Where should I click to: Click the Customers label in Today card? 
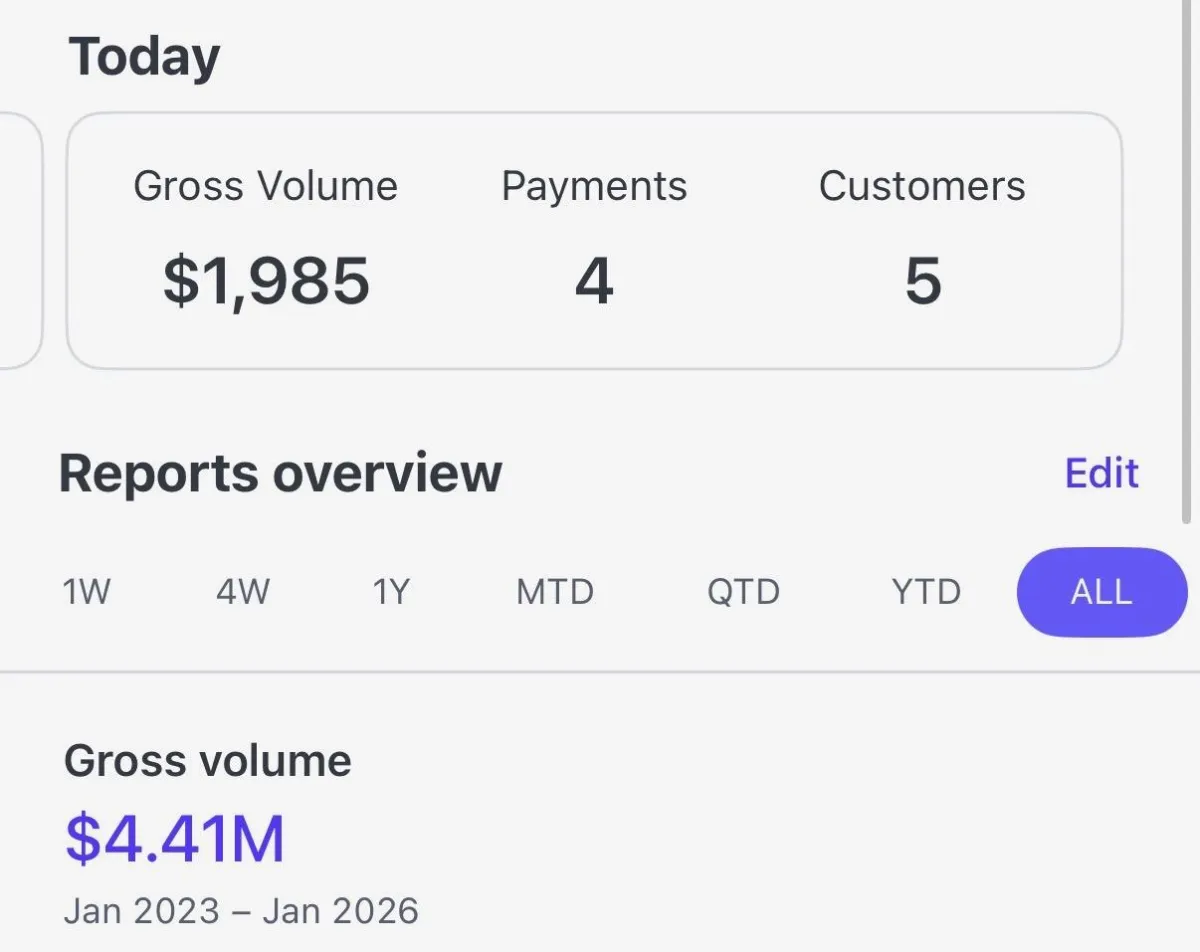click(922, 187)
